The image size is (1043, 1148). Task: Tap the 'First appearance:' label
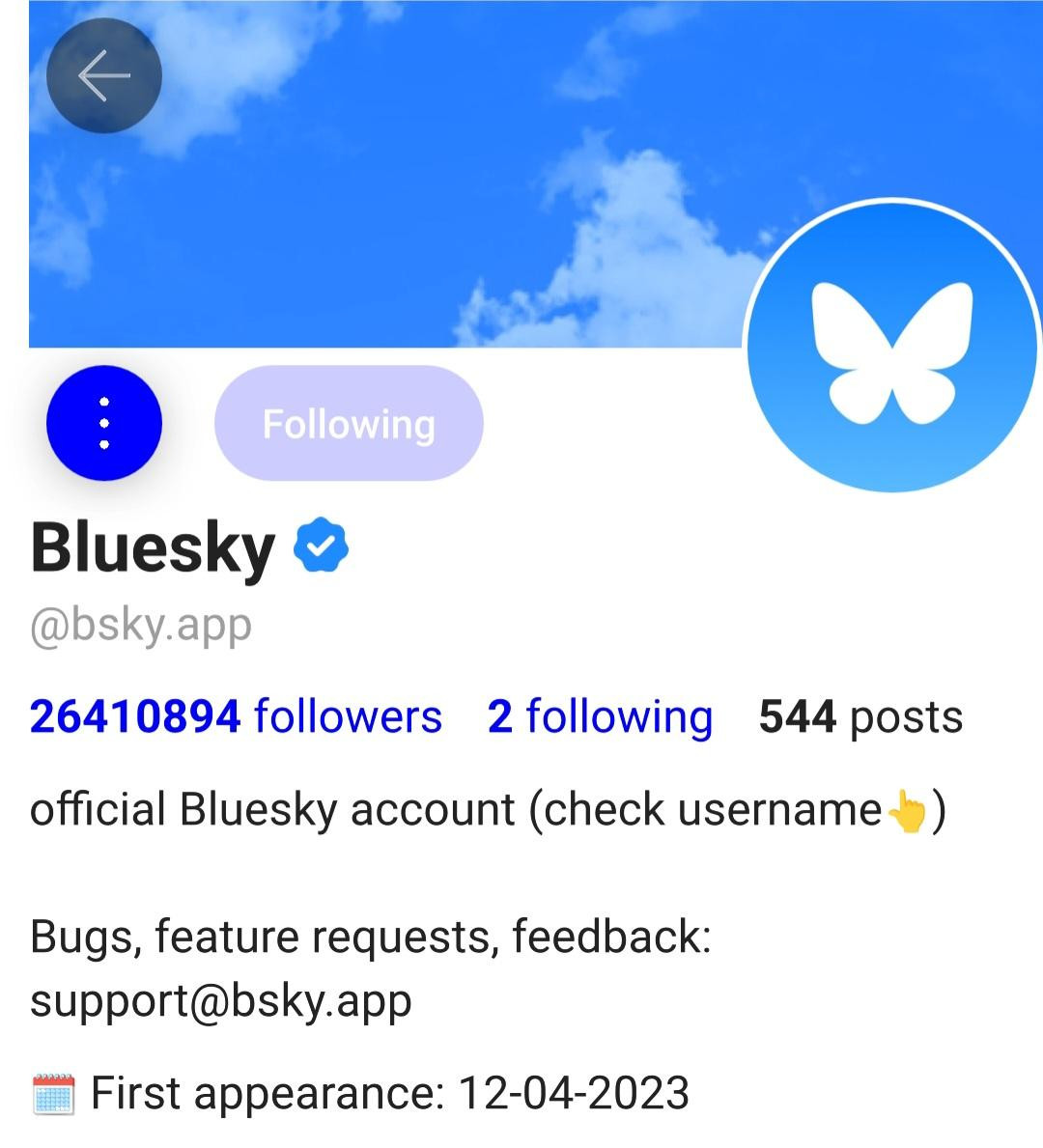(268, 1094)
